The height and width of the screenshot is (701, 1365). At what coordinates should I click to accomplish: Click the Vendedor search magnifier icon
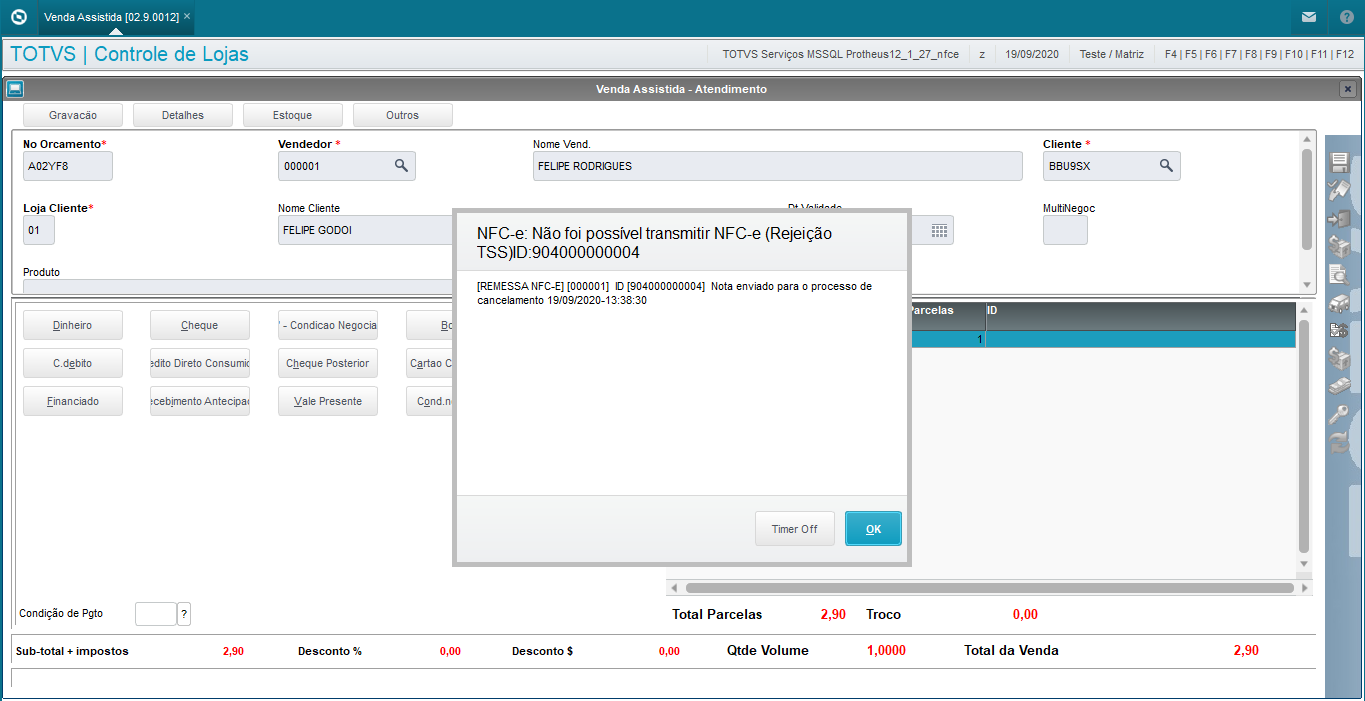pos(401,166)
